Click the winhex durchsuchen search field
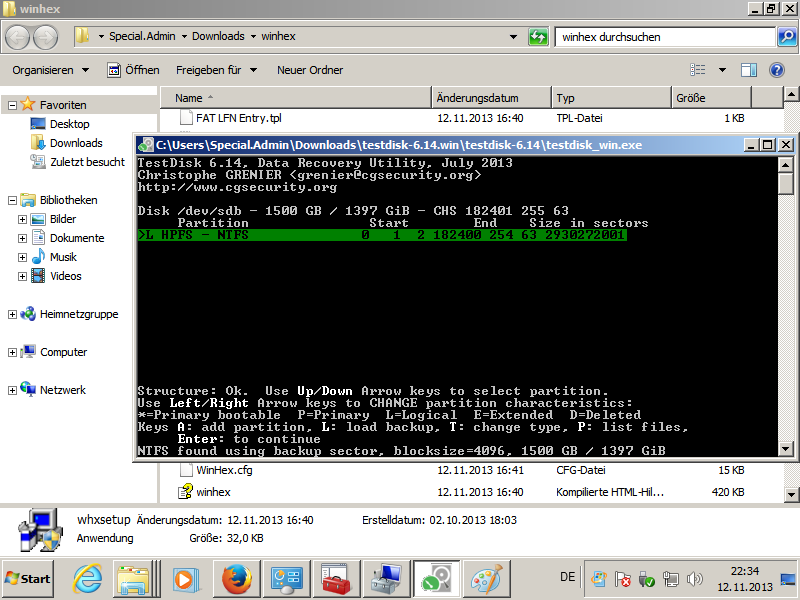Viewport: 800px width, 600px height. pos(665,37)
